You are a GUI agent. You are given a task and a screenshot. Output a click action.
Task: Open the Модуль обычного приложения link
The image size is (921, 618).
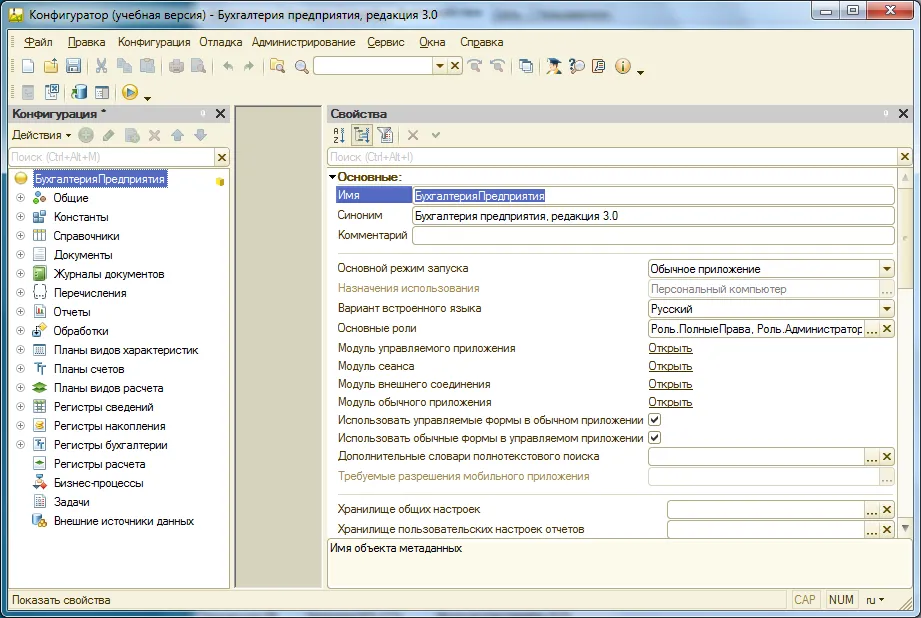point(670,402)
